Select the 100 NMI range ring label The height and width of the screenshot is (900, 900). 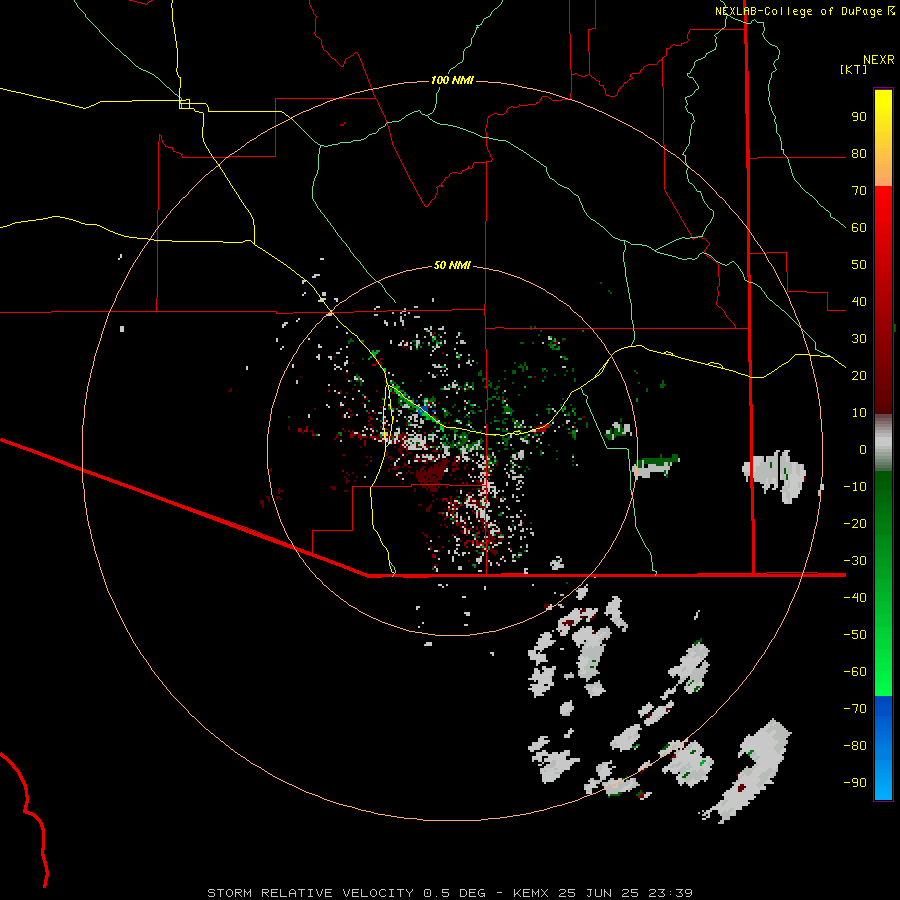coord(452,80)
